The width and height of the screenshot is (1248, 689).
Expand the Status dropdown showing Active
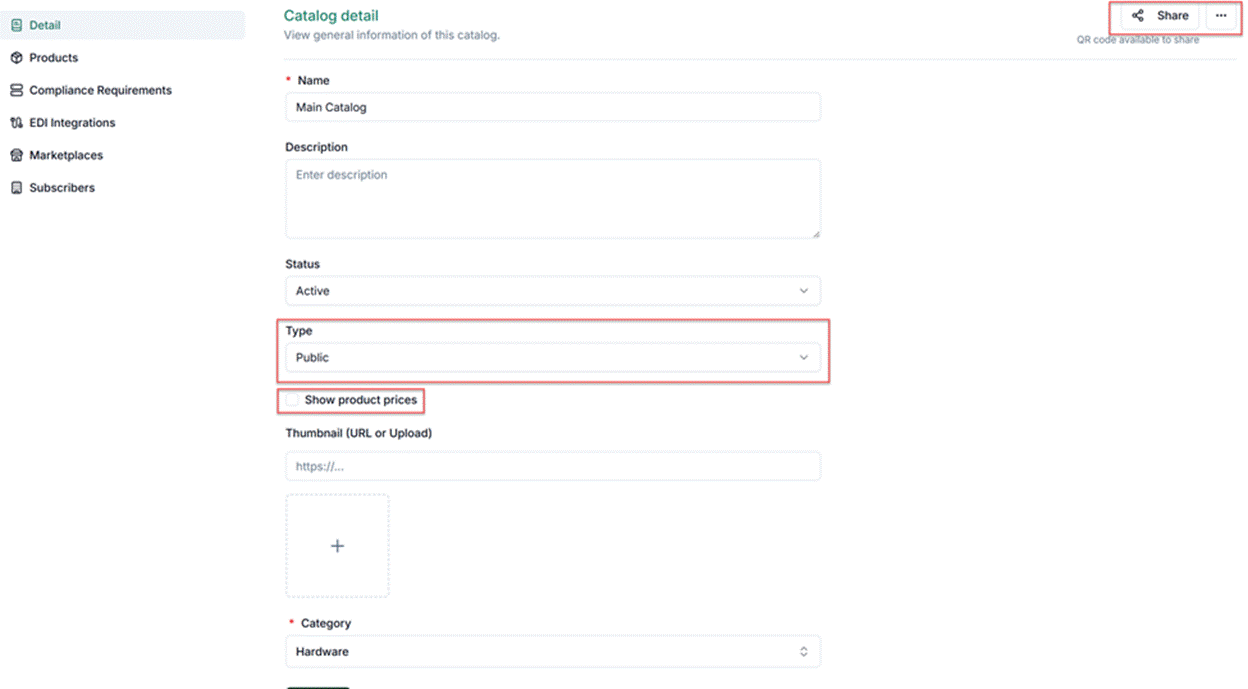(552, 291)
